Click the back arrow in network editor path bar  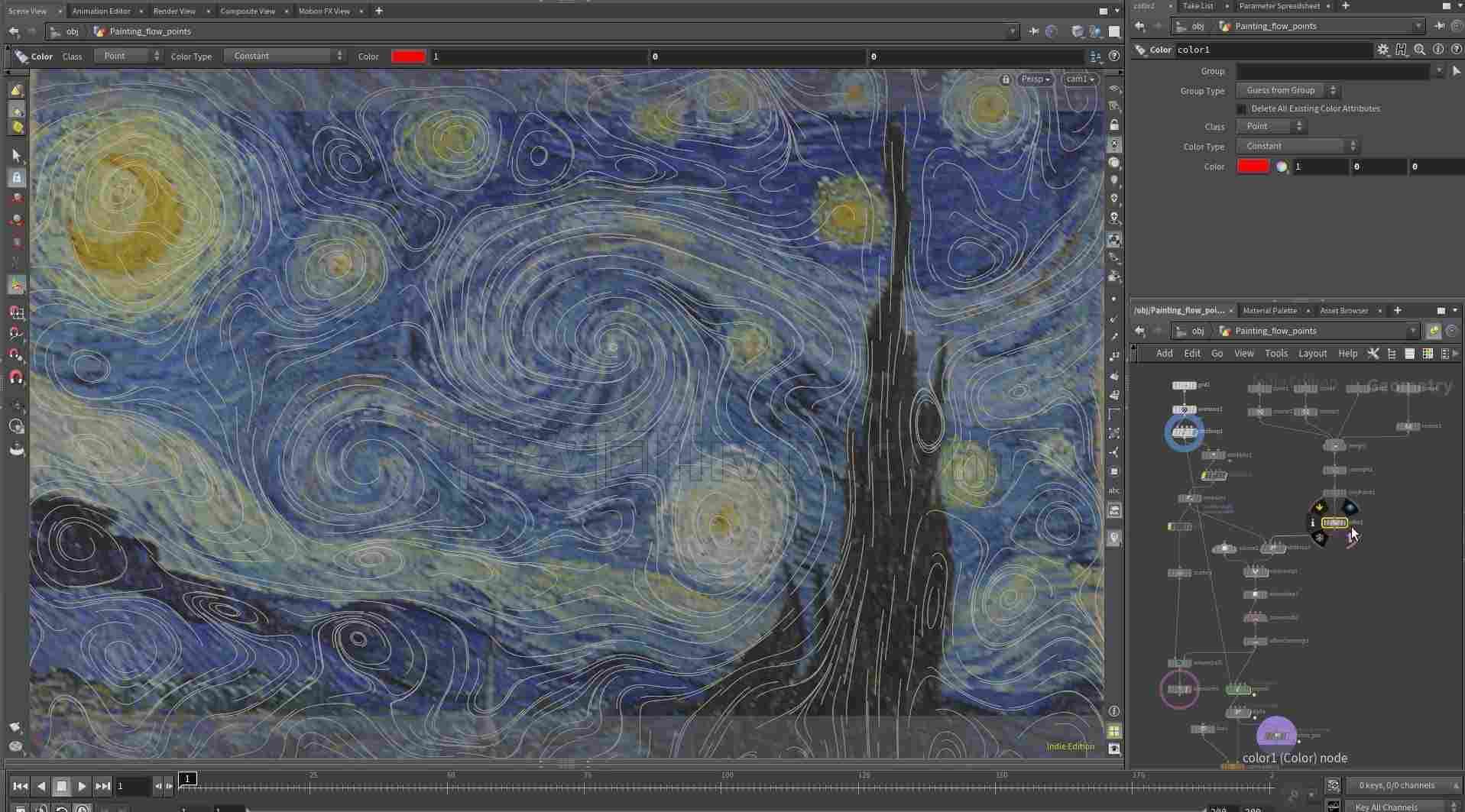pos(1139,331)
